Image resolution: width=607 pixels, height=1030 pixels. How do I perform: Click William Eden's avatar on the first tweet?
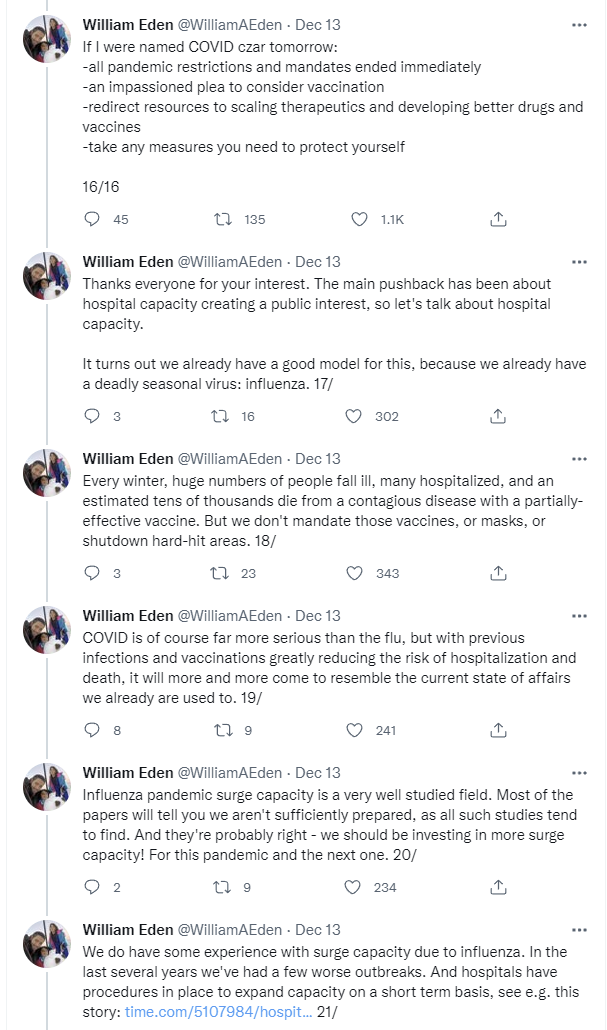[47, 40]
